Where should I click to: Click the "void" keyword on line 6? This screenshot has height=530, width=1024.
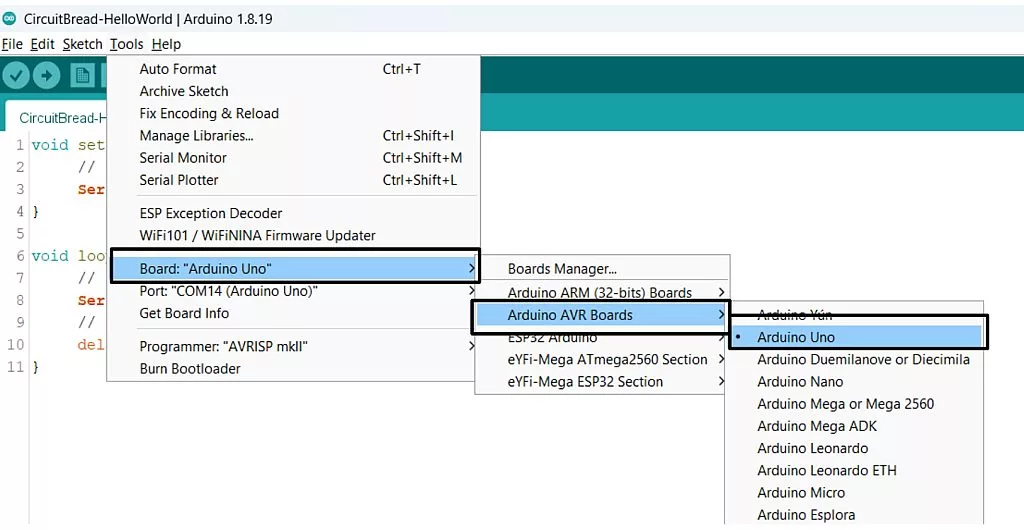click(50, 256)
